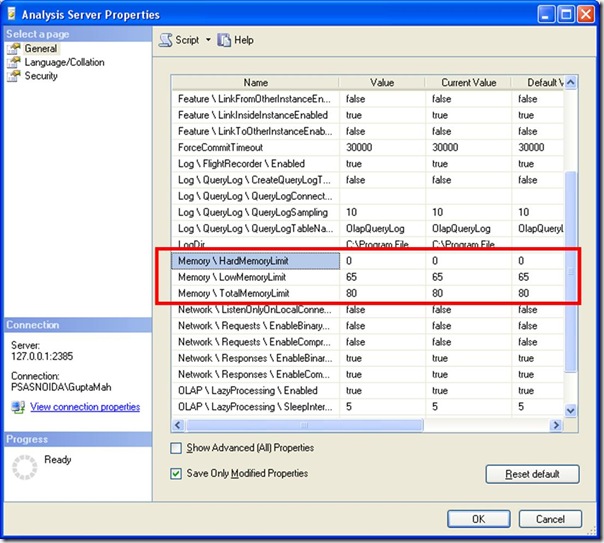The image size is (604, 543).
Task: Click the Script icon in toolbar
Action: click(x=165, y=40)
